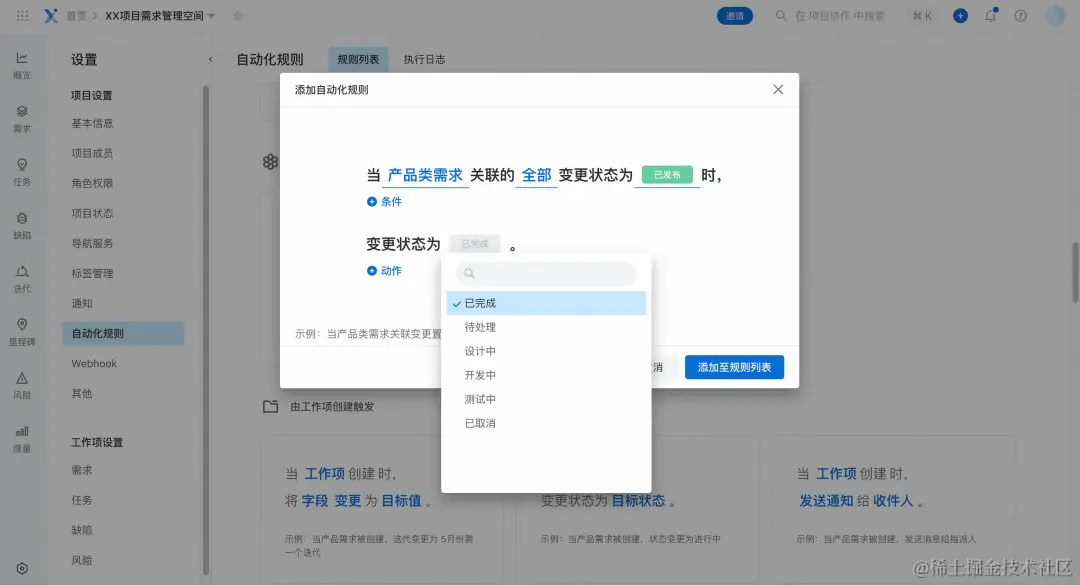Select the 迭代 iterations icon
This screenshot has width=1080, height=585.
click(22, 280)
